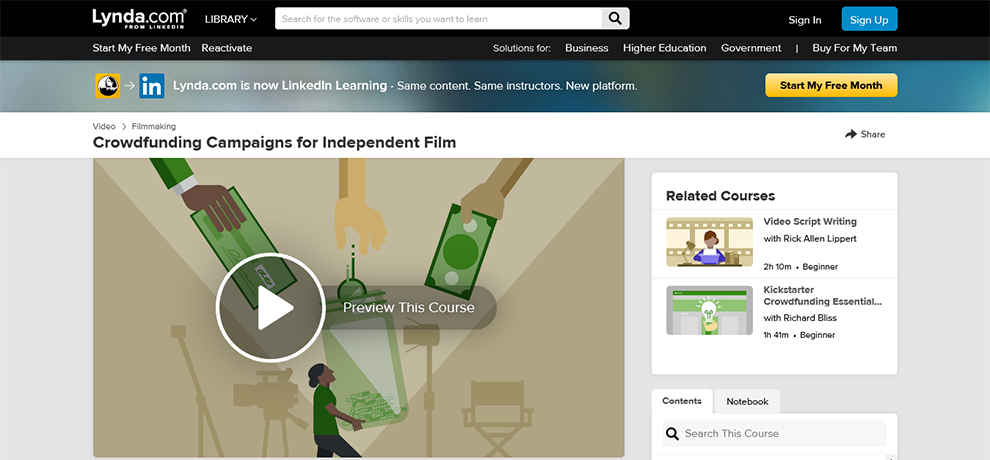Click the Share arrow icon

coord(850,134)
